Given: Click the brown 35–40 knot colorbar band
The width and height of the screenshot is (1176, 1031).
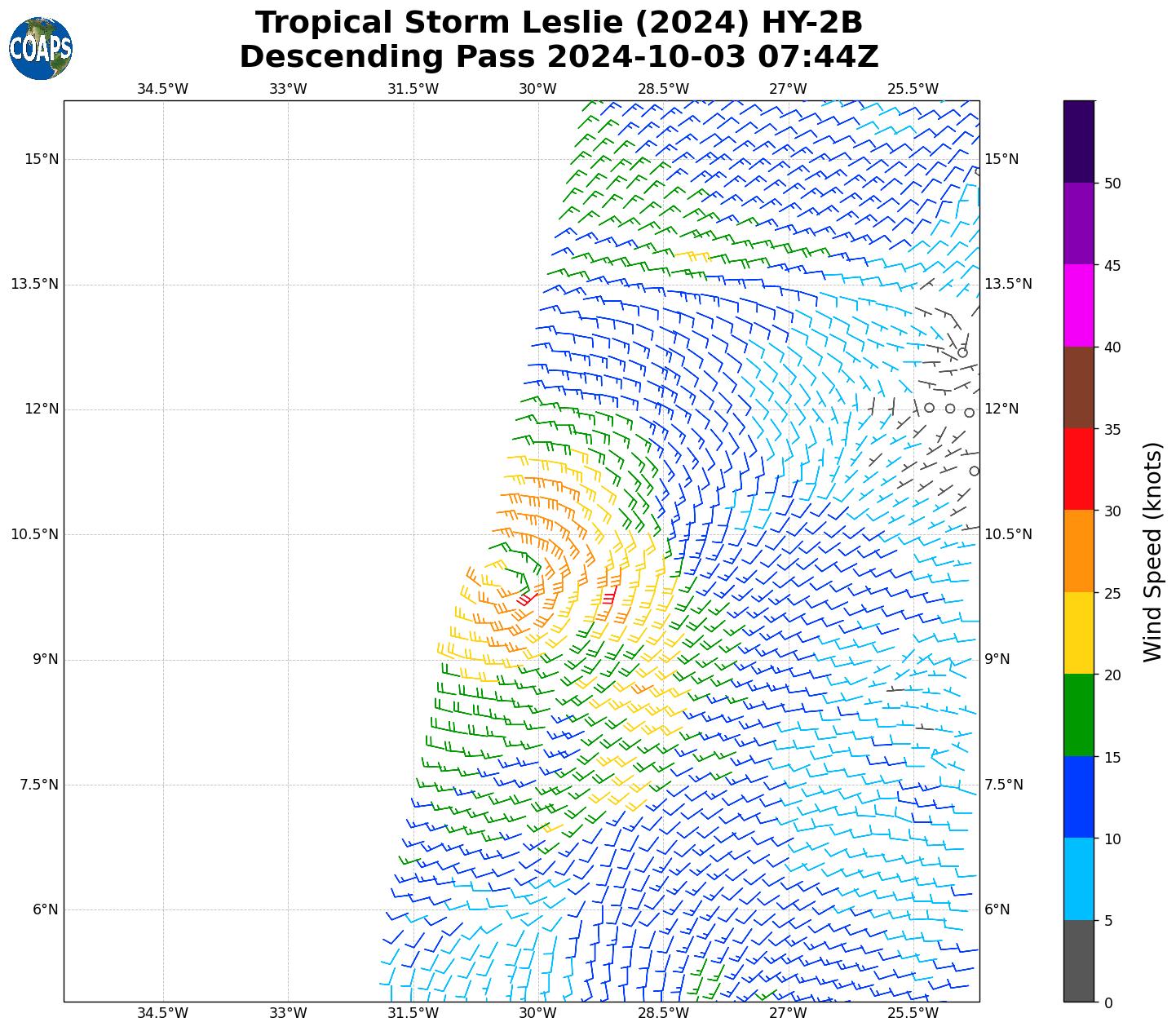Looking at the screenshot, I should 1079,387.
